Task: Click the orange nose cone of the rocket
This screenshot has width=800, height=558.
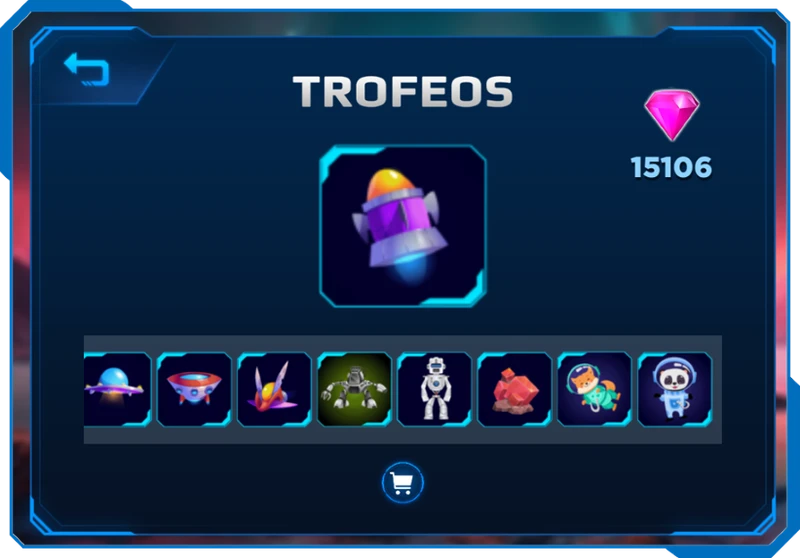Action: click(x=391, y=185)
